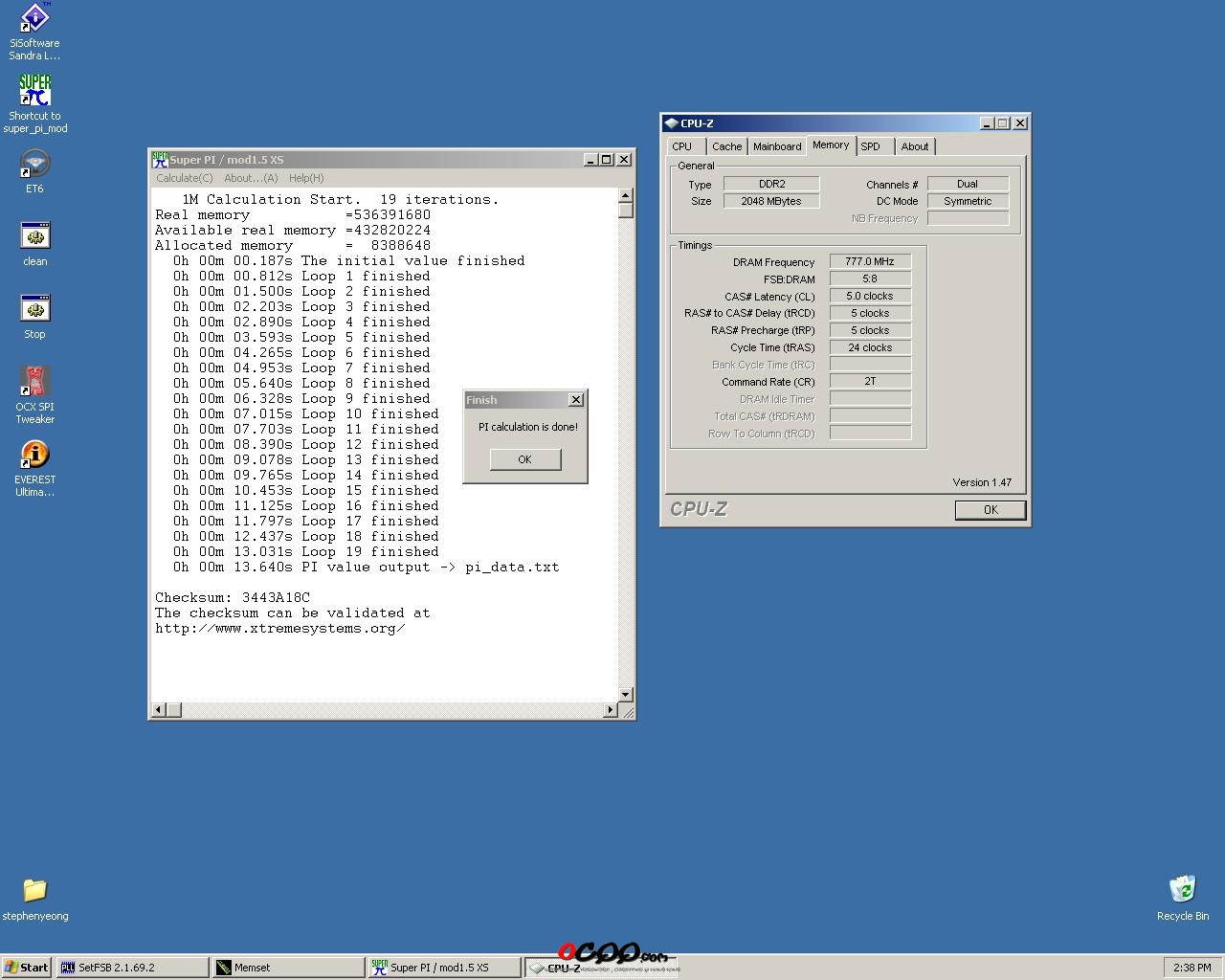
Task: Click the 2048 MBytes size field
Action: (x=771, y=201)
